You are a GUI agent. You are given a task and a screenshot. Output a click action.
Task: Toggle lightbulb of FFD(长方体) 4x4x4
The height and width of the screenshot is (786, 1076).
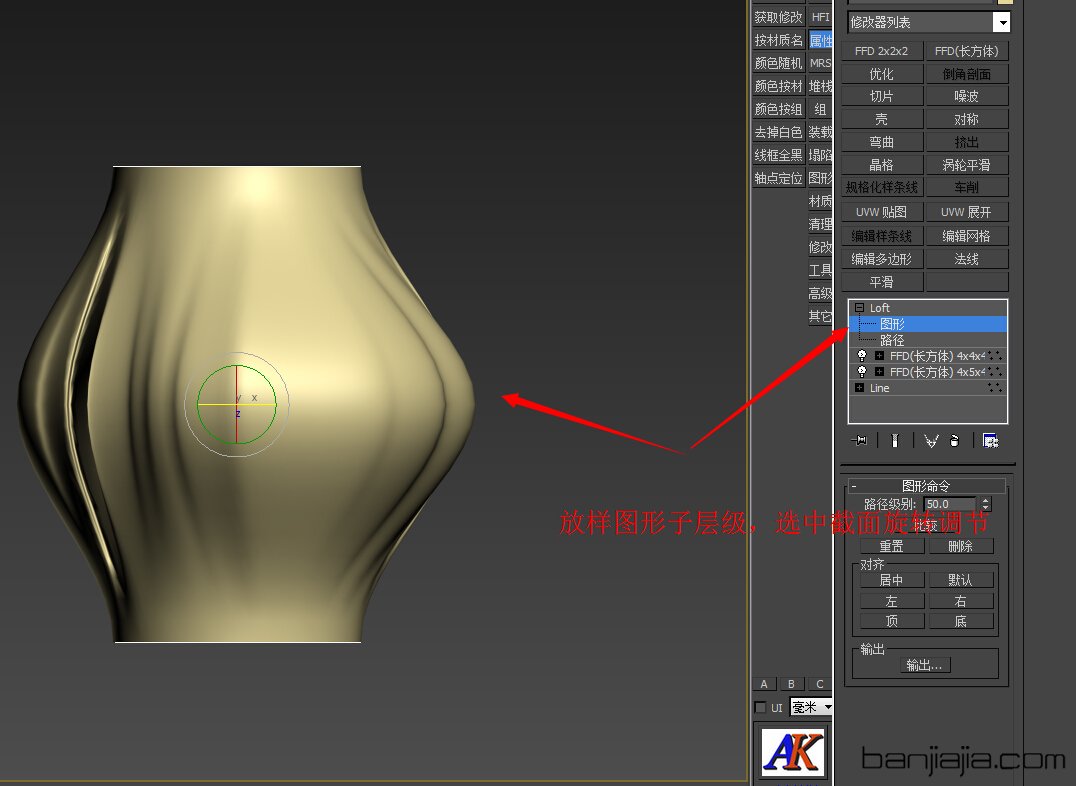coord(862,356)
